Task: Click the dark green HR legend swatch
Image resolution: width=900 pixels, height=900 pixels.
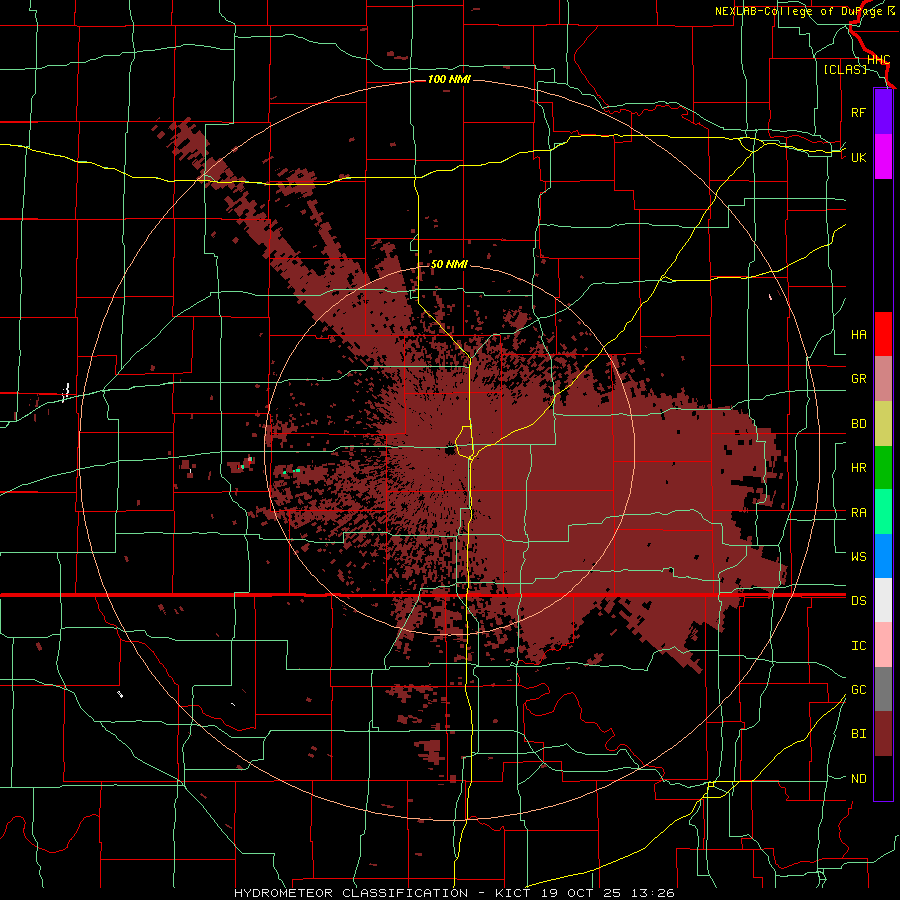Action: tap(883, 467)
